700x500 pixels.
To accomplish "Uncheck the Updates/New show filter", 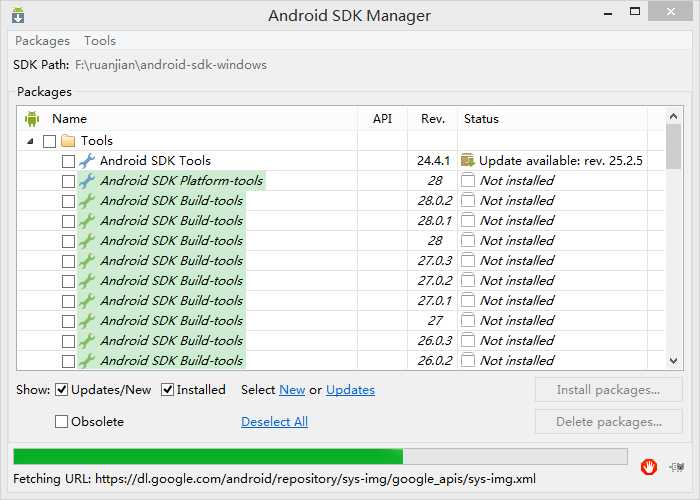I will [61, 390].
